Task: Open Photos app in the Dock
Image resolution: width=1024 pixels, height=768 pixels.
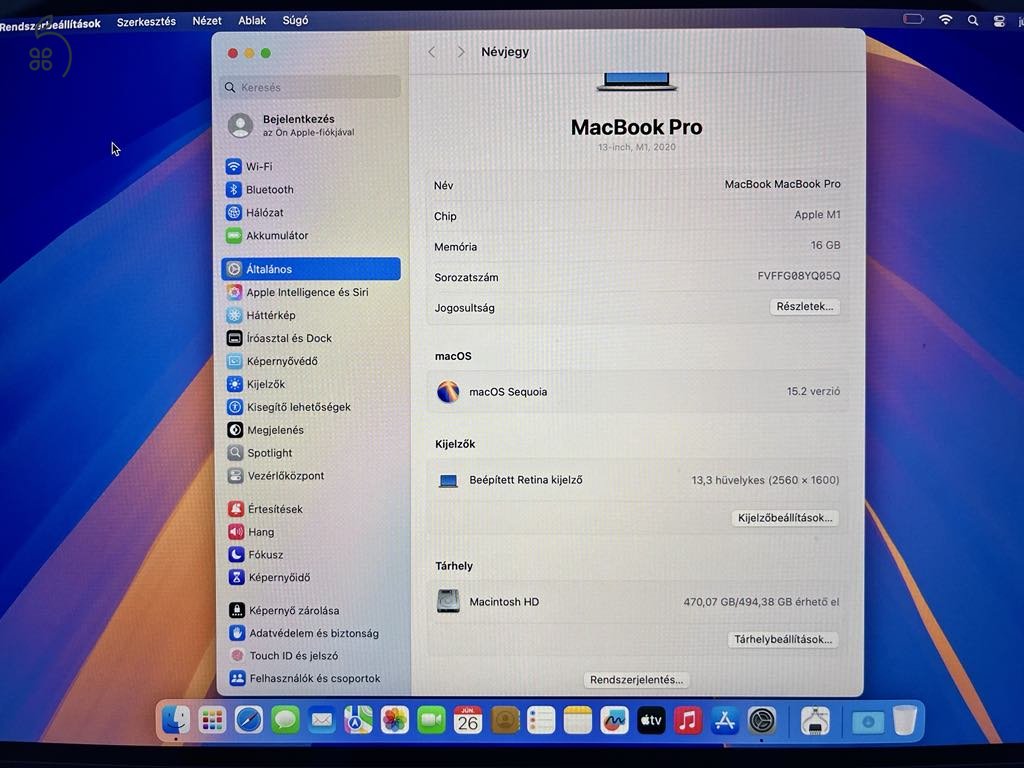Action: coord(395,720)
